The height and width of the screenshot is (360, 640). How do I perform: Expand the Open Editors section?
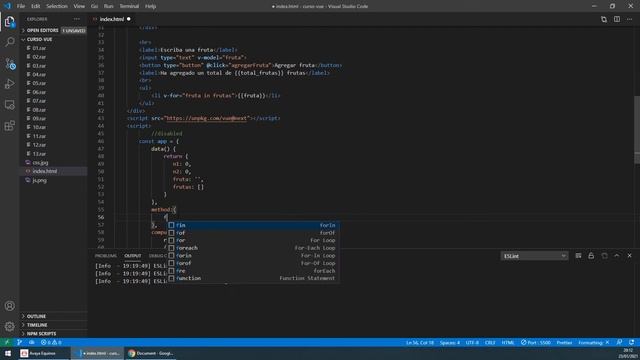[54, 30]
